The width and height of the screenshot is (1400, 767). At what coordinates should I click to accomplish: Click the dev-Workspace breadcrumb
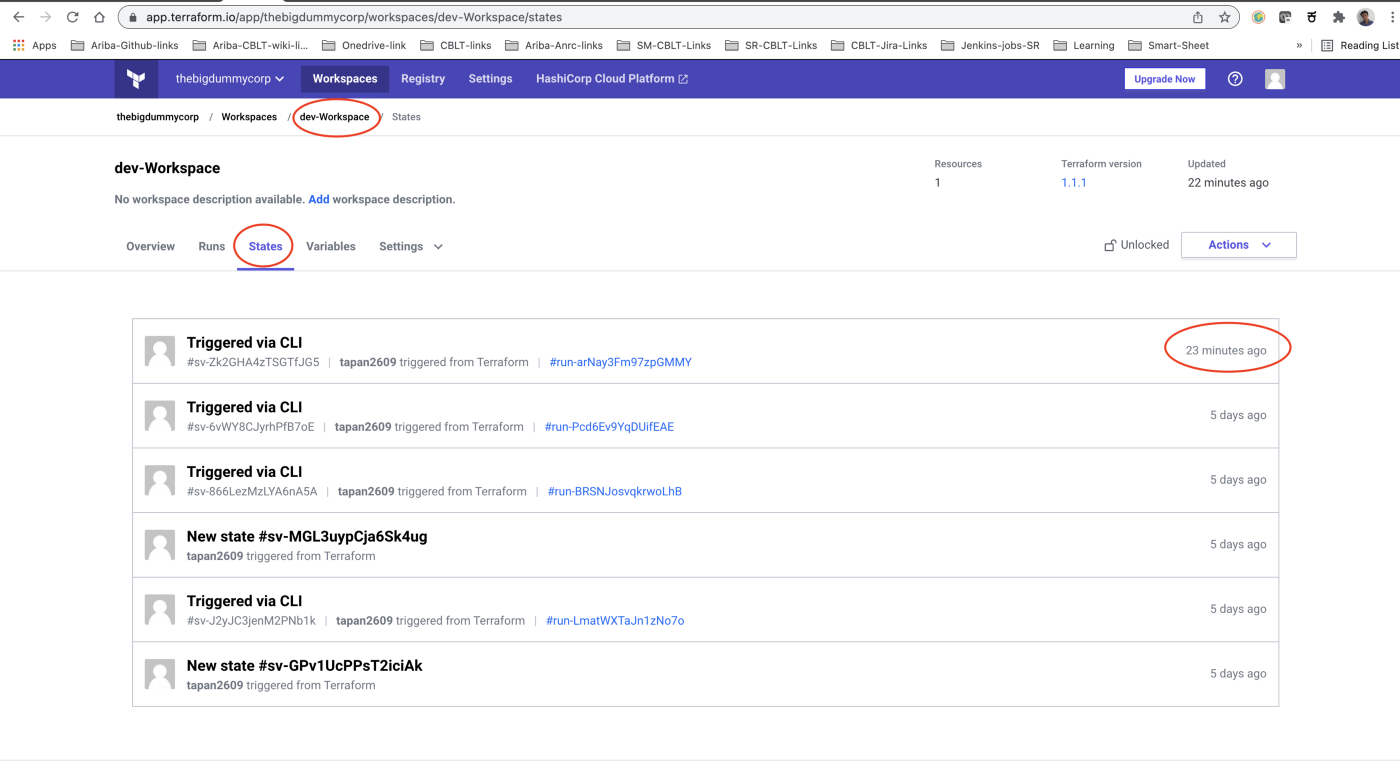click(335, 117)
